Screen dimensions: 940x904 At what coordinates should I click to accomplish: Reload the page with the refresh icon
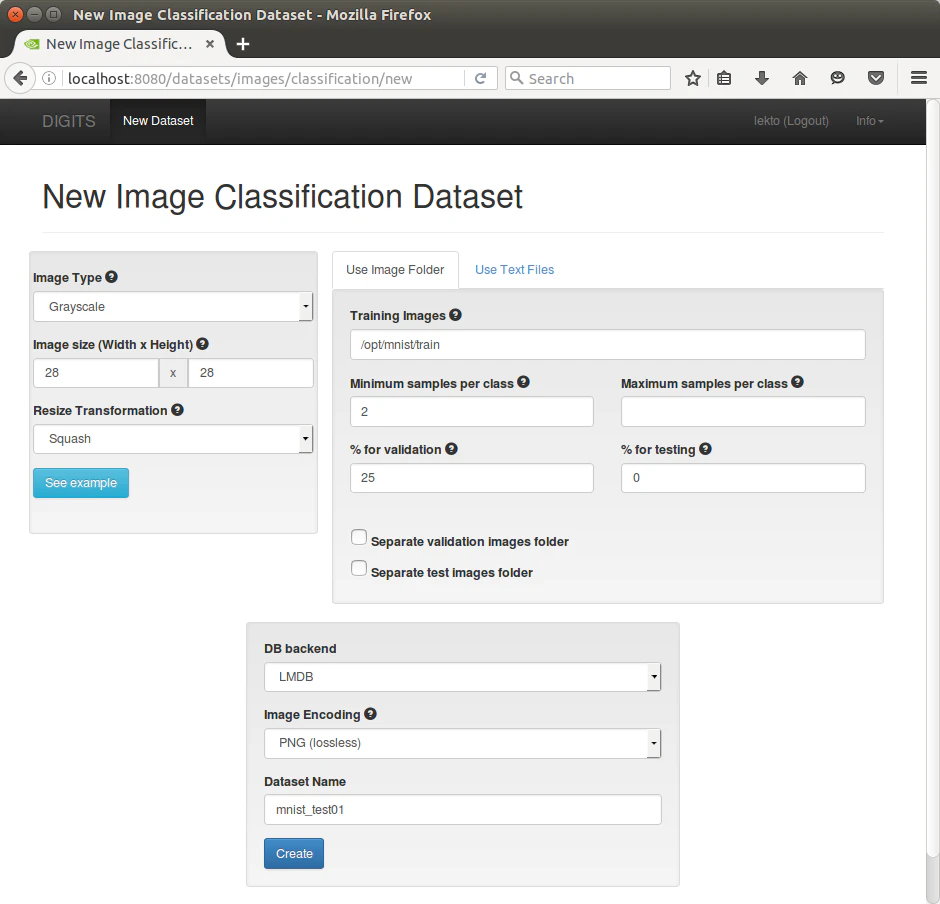[480, 79]
